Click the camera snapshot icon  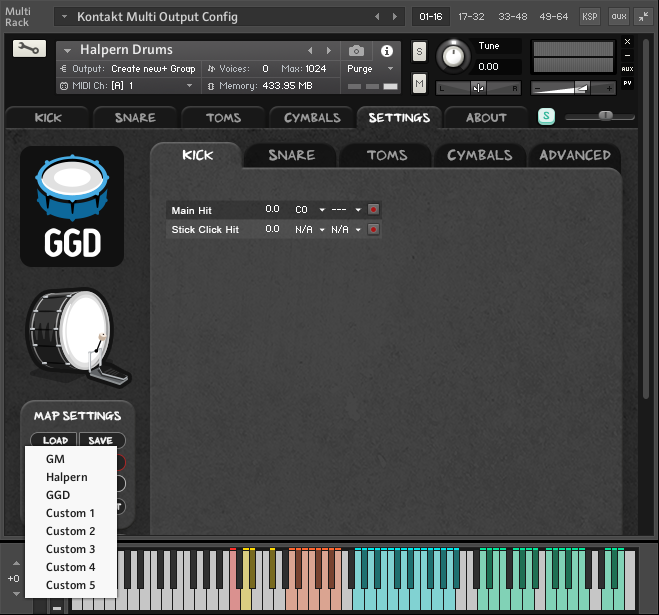(x=356, y=50)
